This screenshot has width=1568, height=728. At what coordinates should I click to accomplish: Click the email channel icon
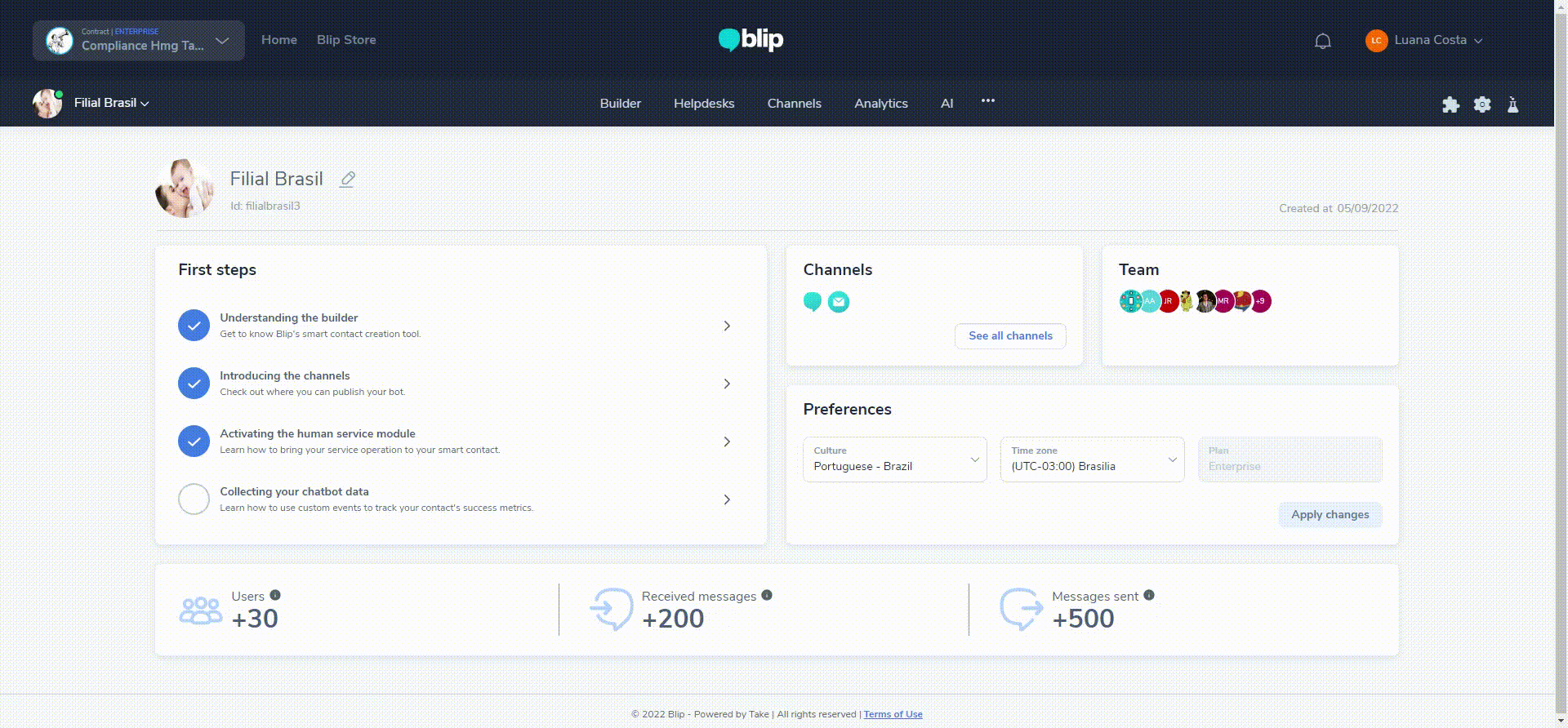(839, 302)
